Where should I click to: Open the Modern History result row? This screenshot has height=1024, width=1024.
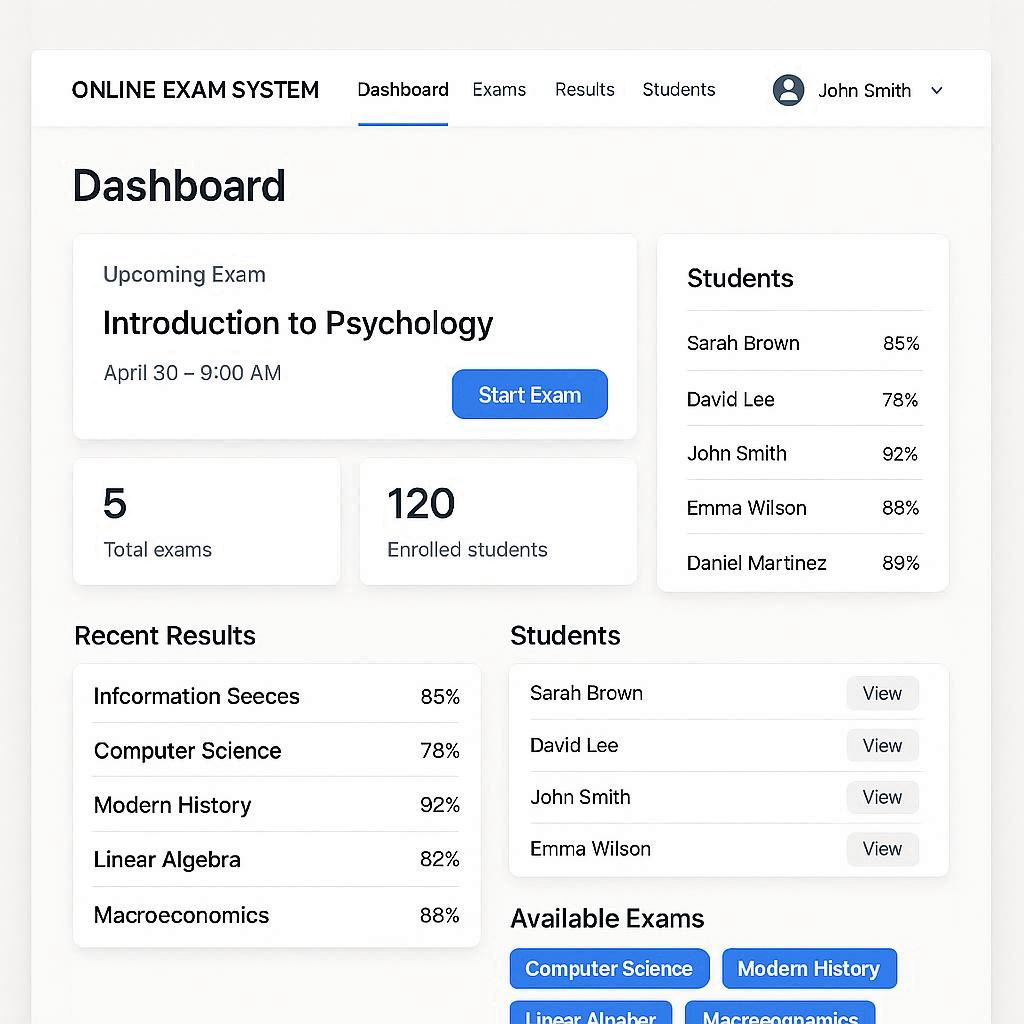click(x=276, y=805)
